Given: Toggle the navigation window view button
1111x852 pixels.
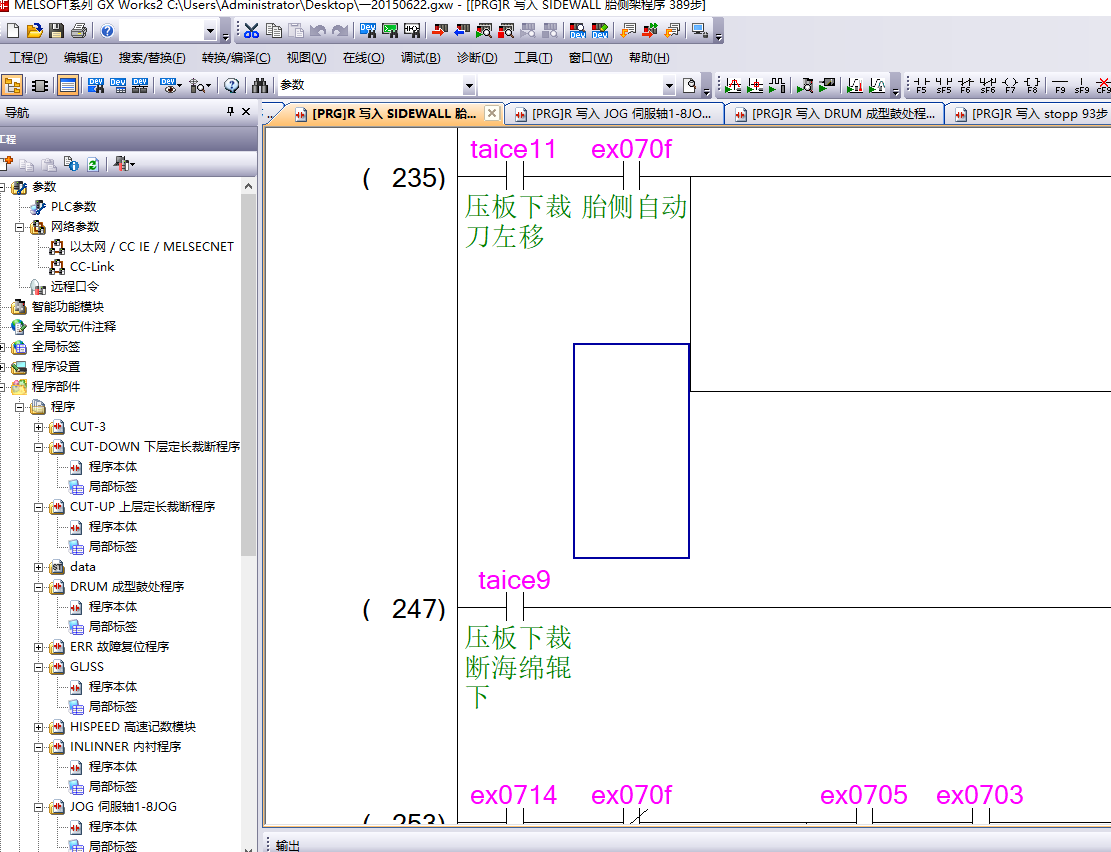Looking at the screenshot, I should 13,85.
